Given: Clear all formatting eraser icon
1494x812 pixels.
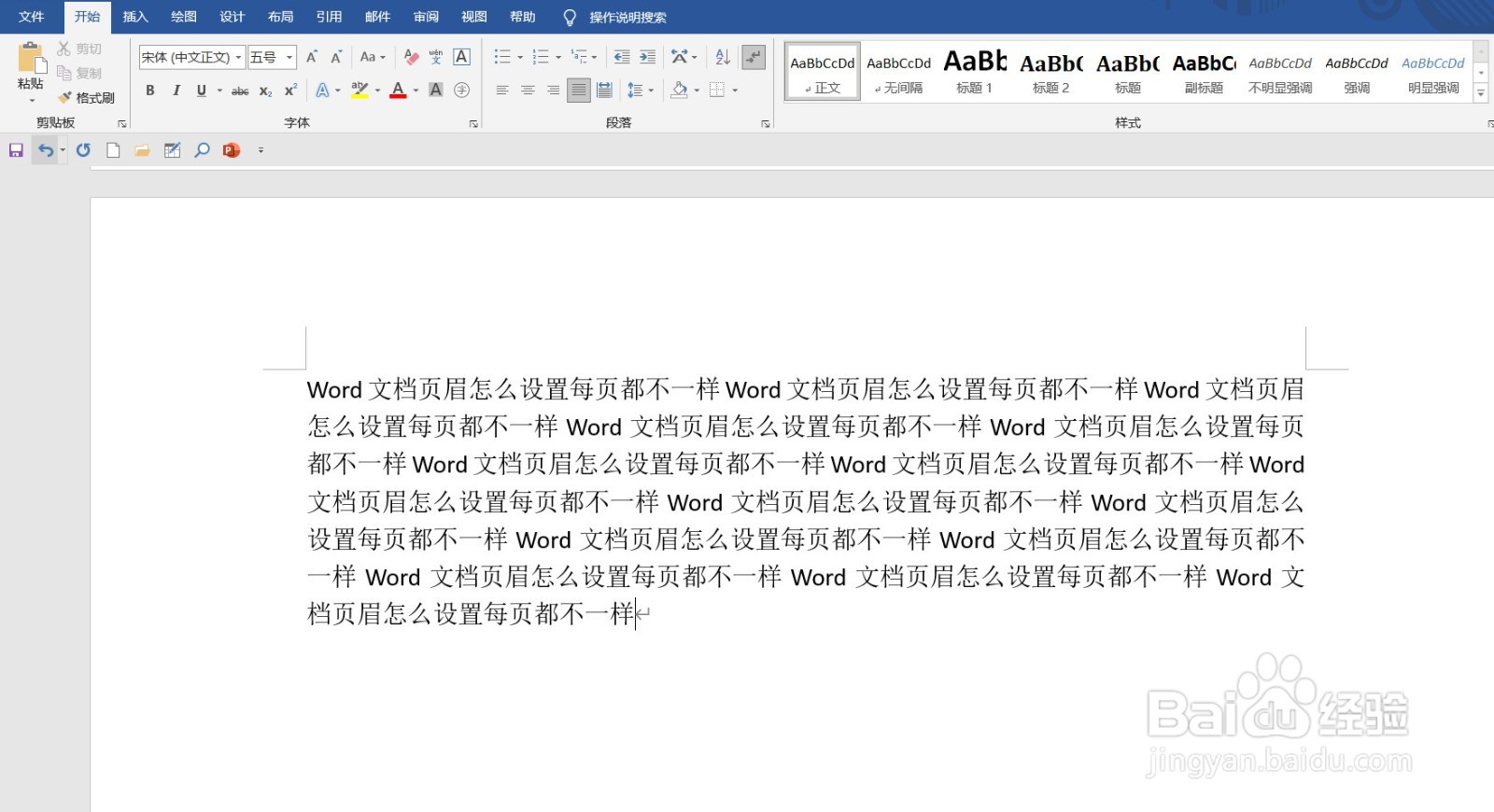Looking at the screenshot, I should 411,57.
